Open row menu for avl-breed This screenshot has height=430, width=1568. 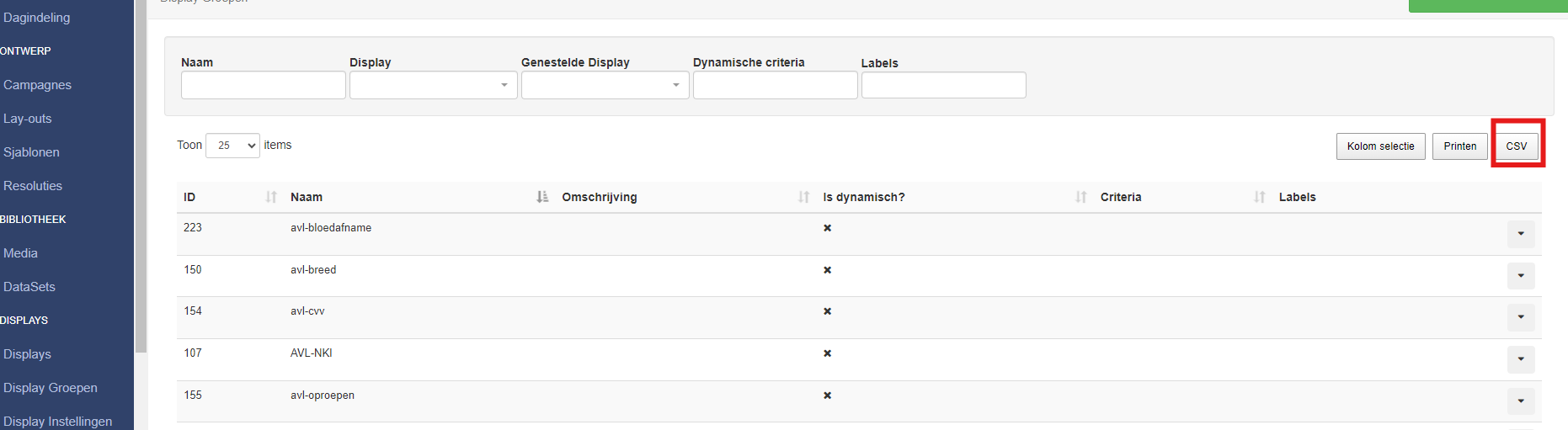[1520, 276]
